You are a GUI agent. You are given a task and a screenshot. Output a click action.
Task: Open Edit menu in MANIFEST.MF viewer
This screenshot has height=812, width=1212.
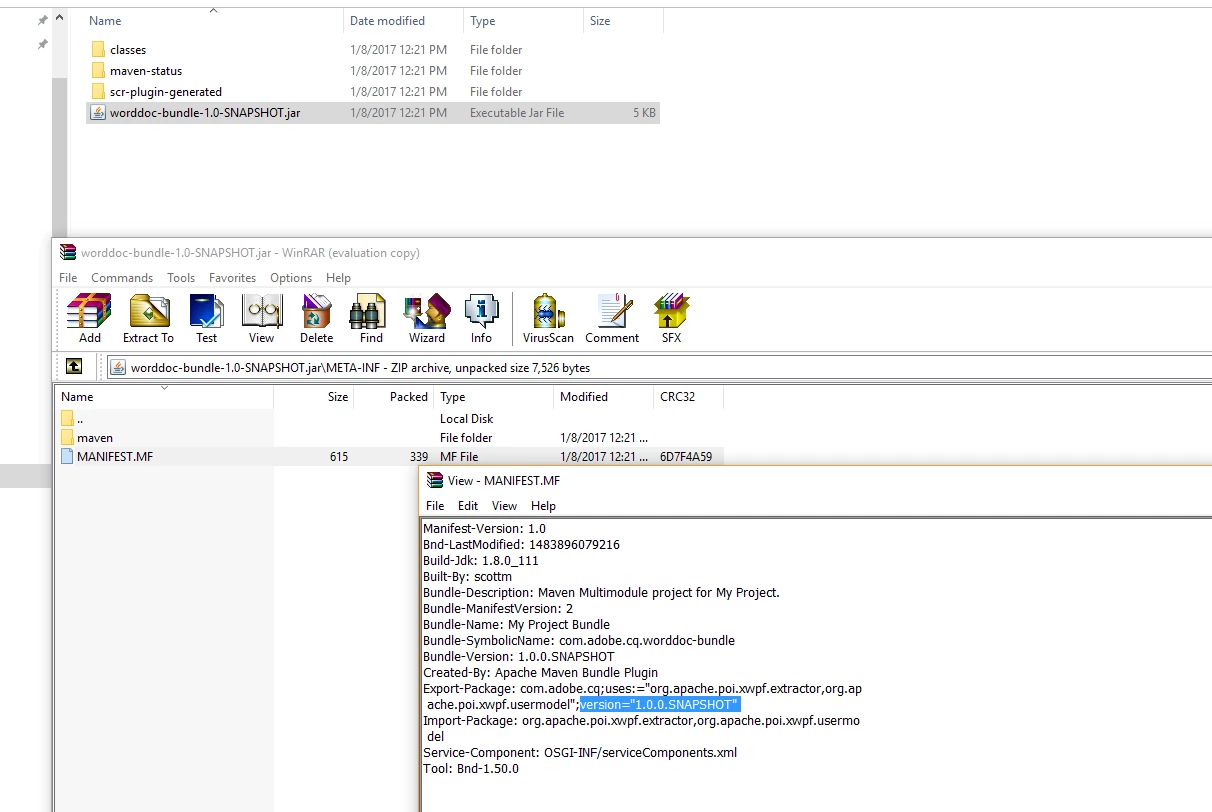tap(468, 506)
